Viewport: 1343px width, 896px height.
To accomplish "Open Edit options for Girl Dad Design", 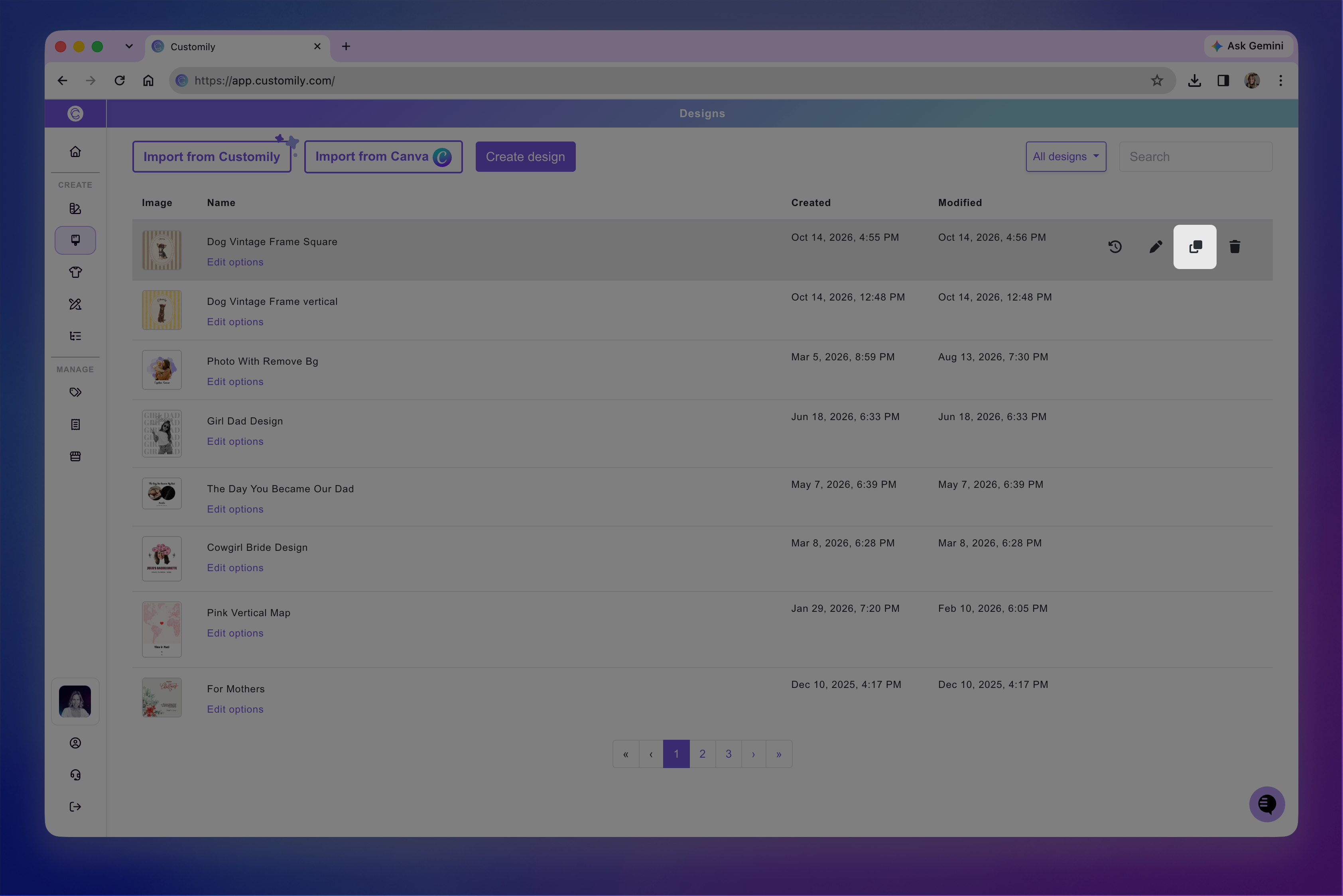I will point(235,442).
